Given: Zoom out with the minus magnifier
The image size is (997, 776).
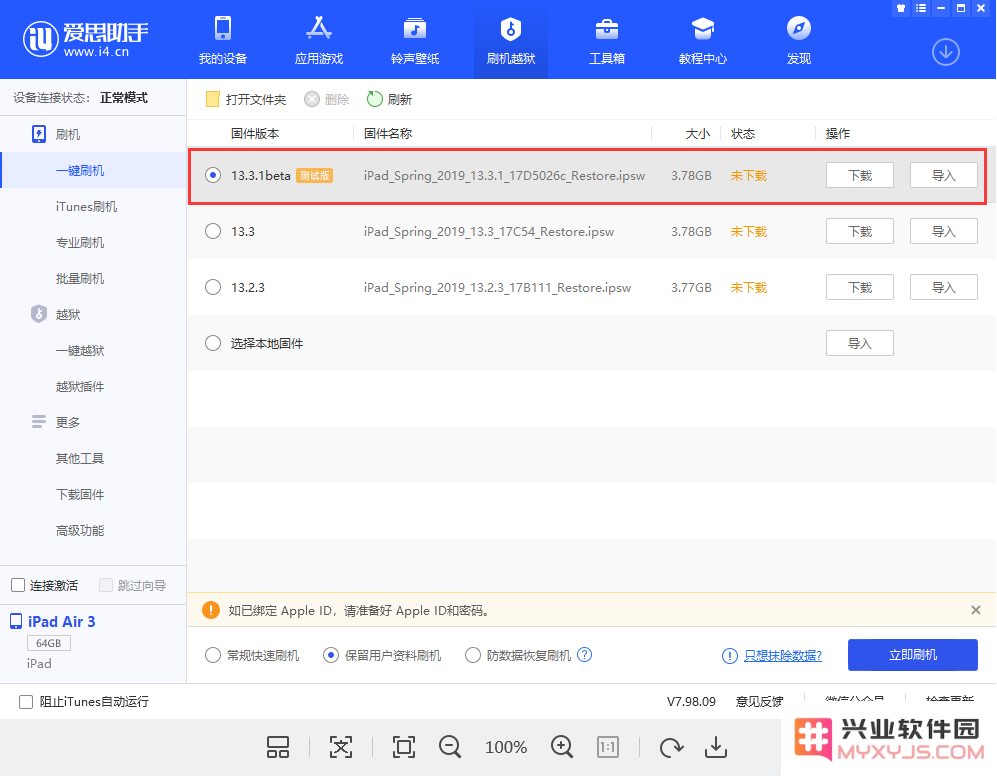Looking at the screenshot, I should coord(450,747).
